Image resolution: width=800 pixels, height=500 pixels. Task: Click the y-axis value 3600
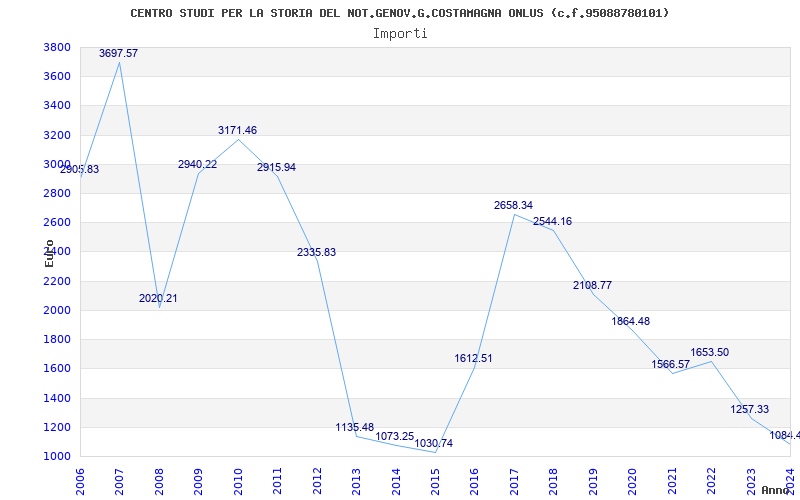coord(57,77)
